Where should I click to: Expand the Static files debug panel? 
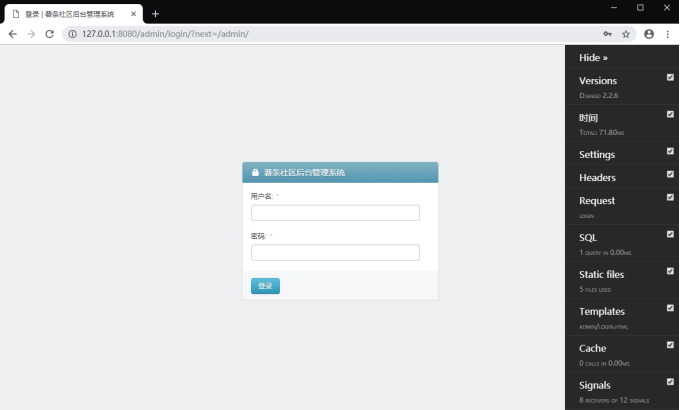pos(602,275)
